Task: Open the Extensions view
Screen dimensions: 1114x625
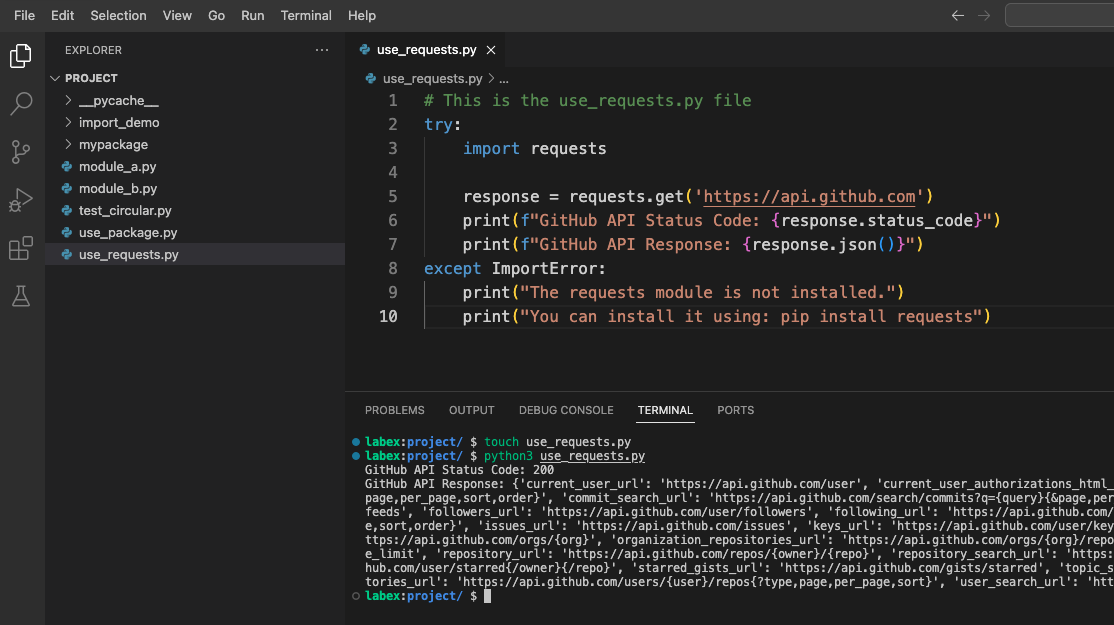Action: click(21, 248)
